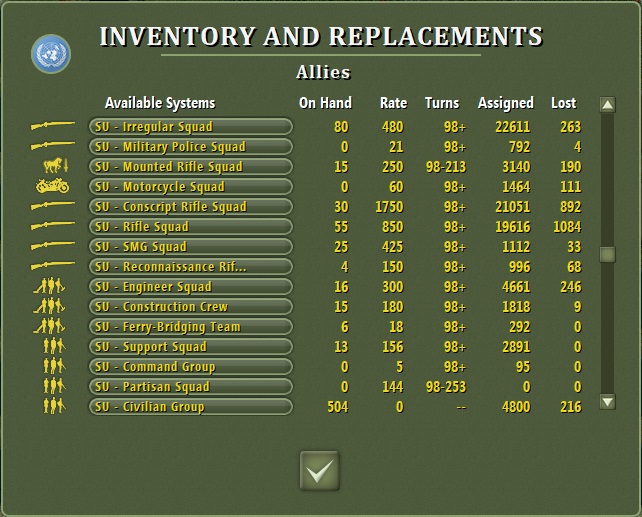Viewport: 642px width, 517px height.
Task: Click the rifle icon beside Military Police Squad
Action: [53, 145]
